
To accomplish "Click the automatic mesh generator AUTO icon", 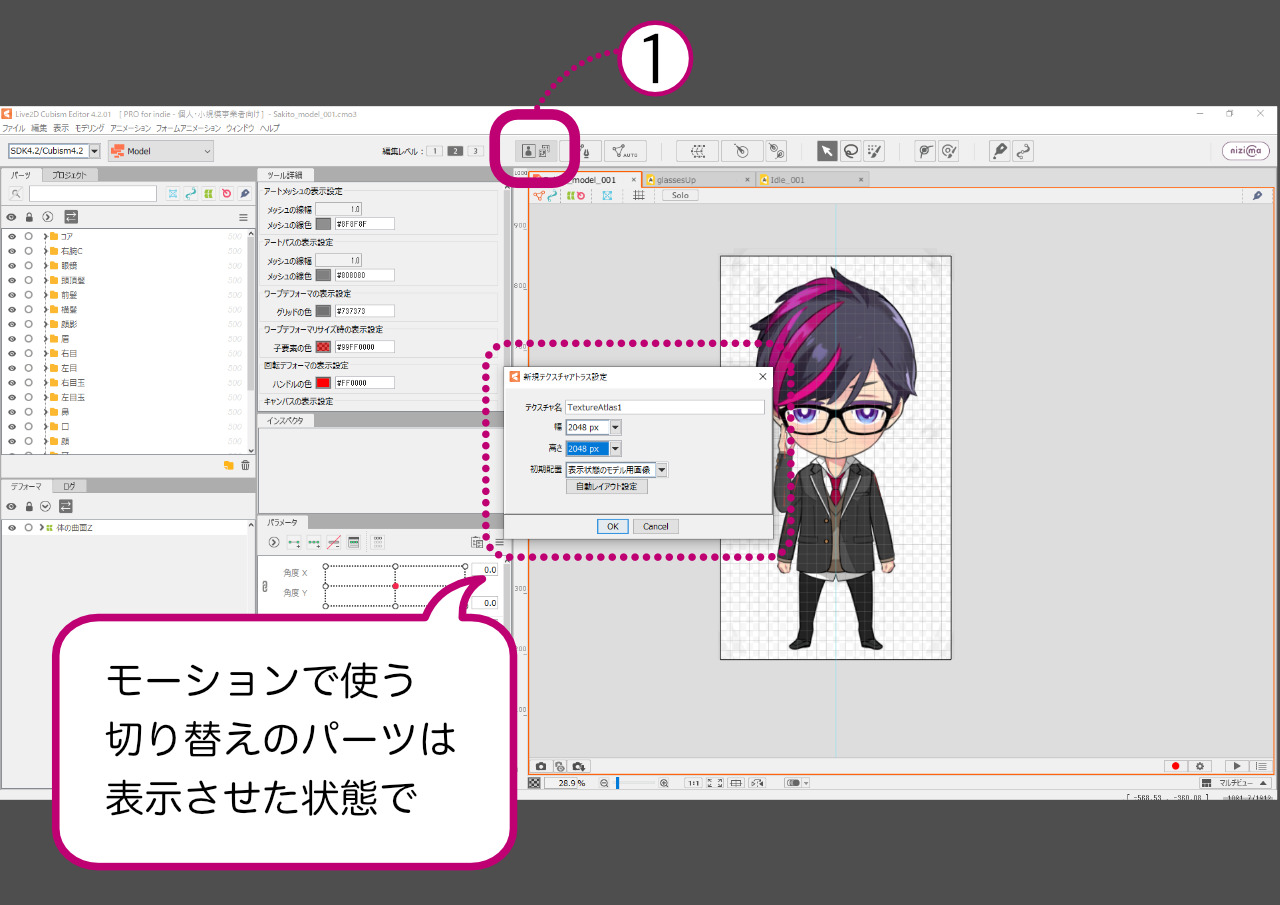I will tap(625, 151).
